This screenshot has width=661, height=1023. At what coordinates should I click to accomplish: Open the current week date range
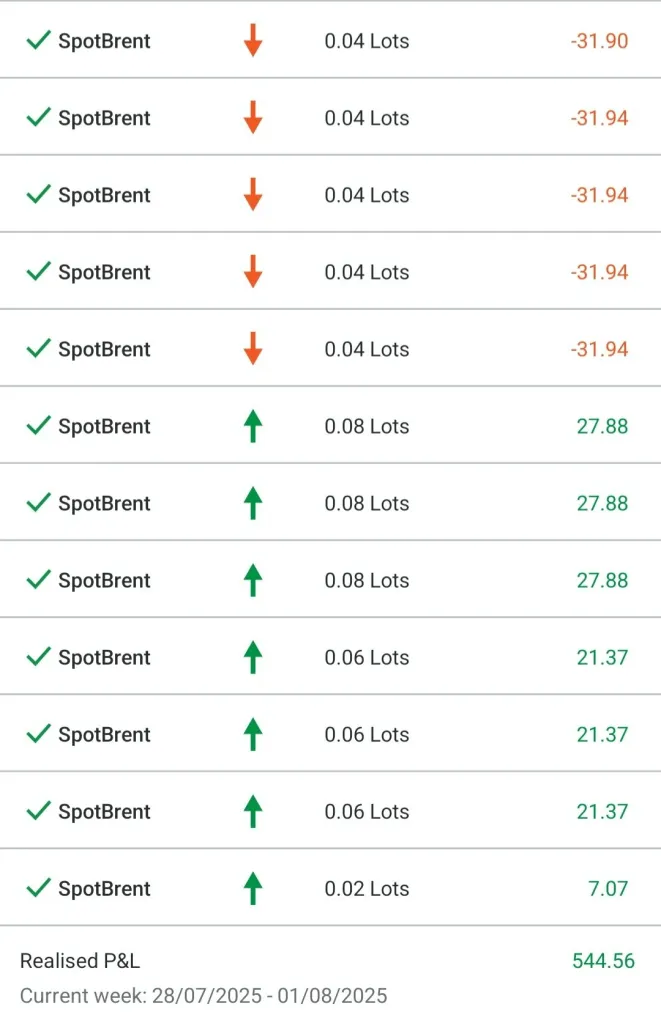tap(203, 996)
